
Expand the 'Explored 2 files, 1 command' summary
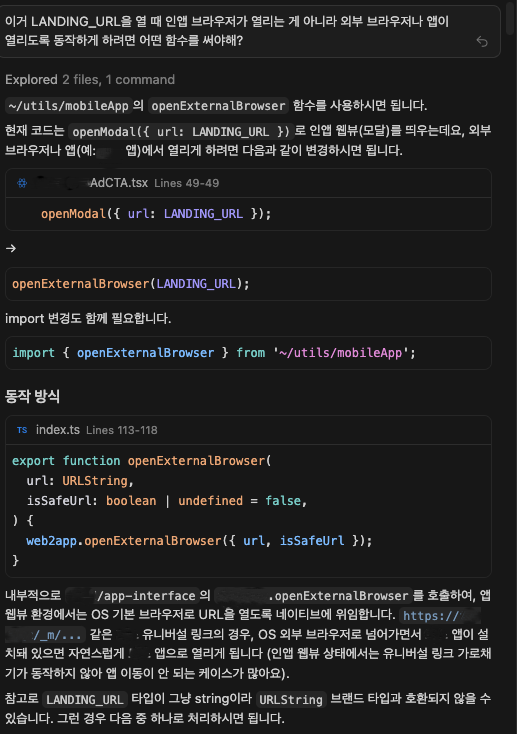point(90,80)
